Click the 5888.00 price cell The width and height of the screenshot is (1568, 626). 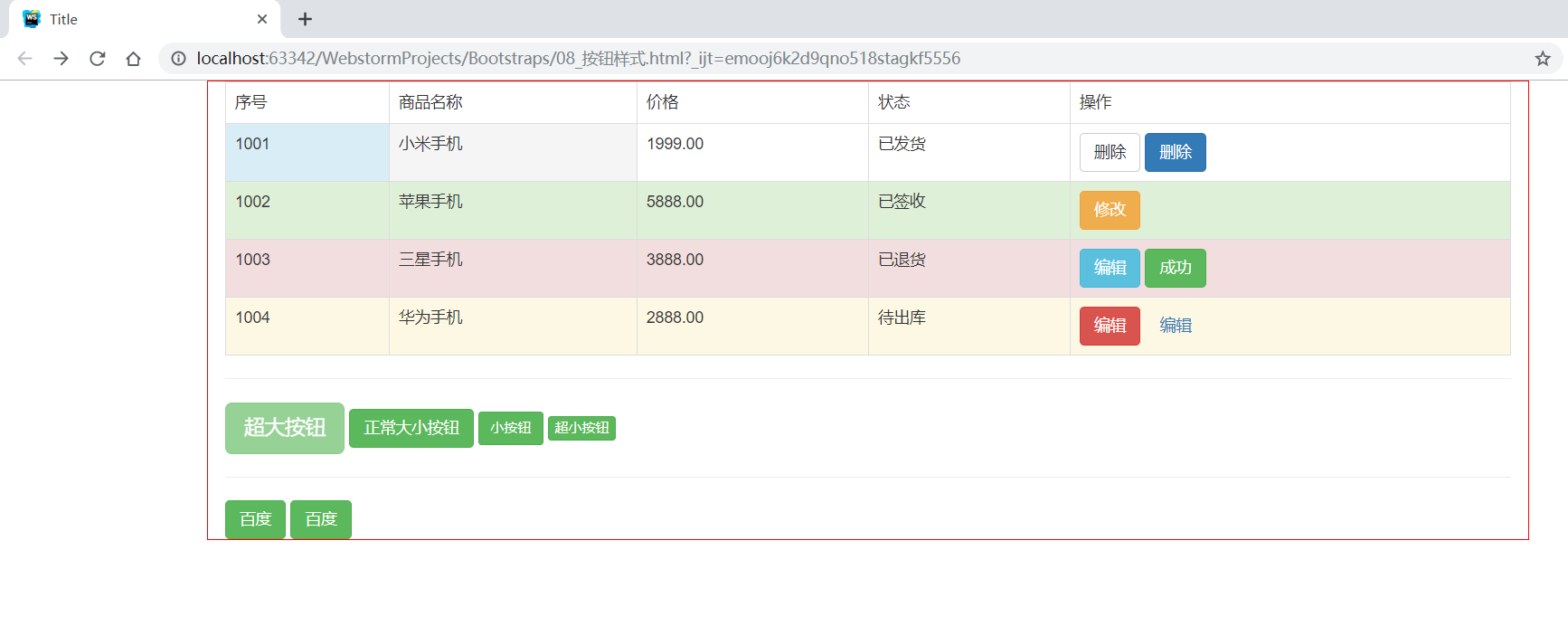tap(752, 211)
